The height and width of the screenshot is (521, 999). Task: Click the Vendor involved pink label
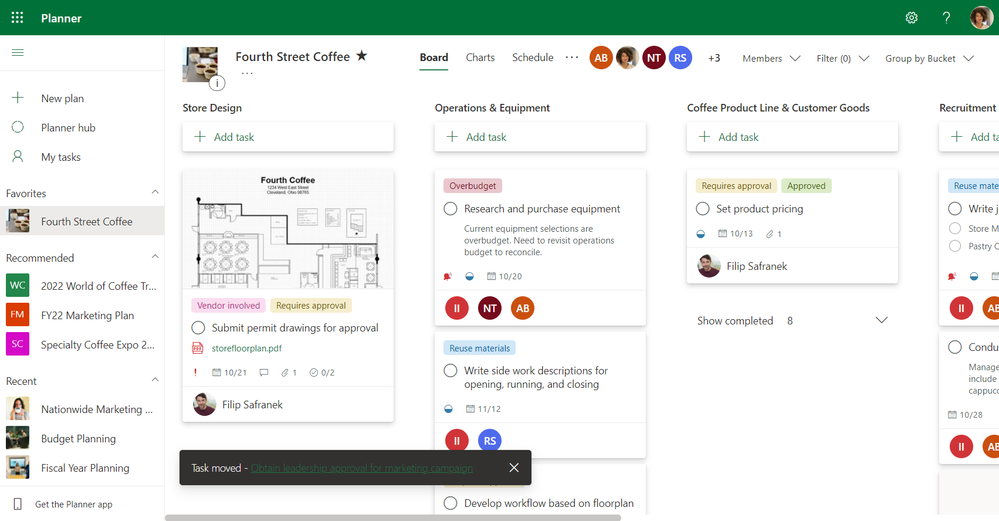pyautogui.click(x=228, y=306)
